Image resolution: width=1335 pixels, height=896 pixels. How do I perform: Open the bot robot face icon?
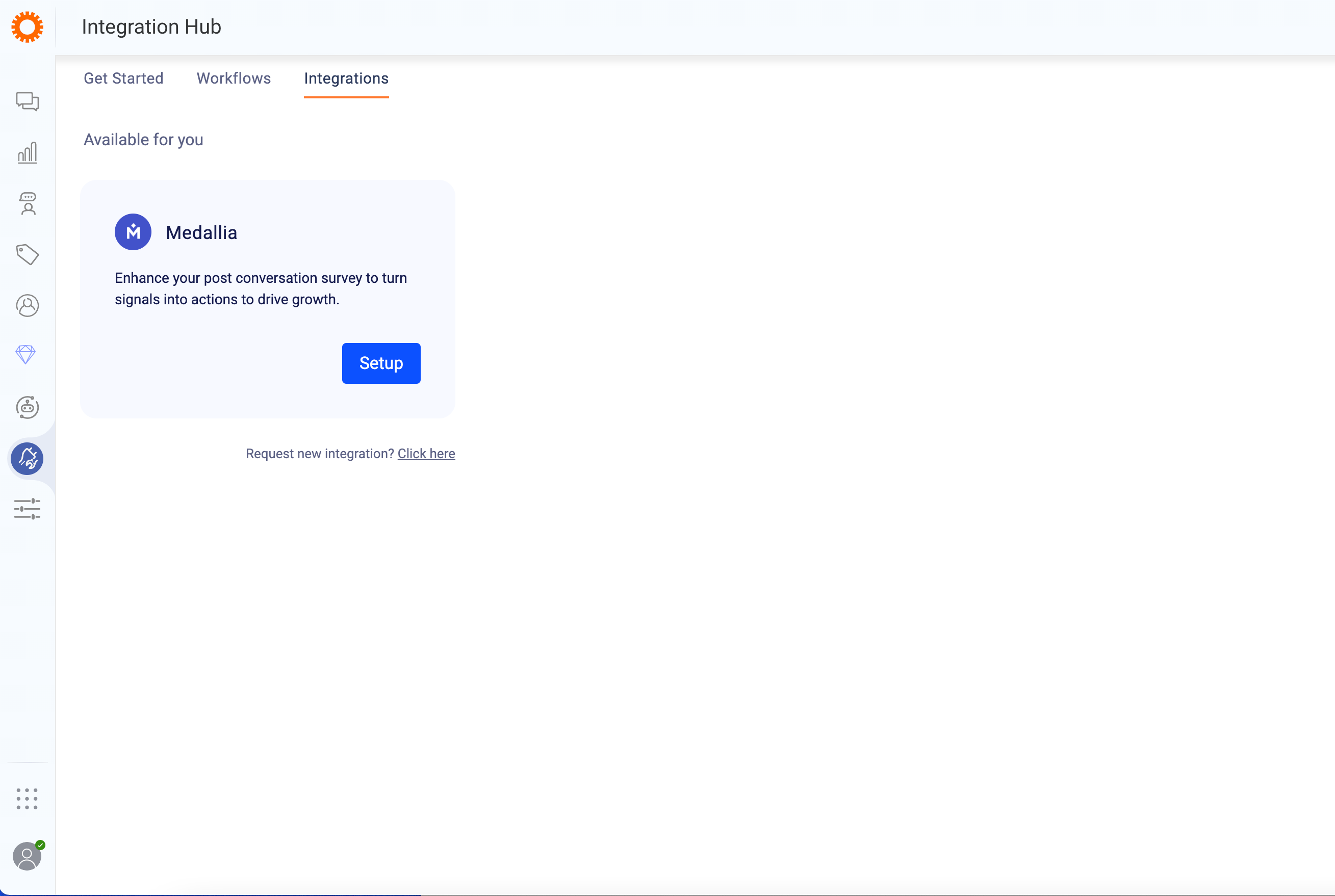click(x=27, y=407)
